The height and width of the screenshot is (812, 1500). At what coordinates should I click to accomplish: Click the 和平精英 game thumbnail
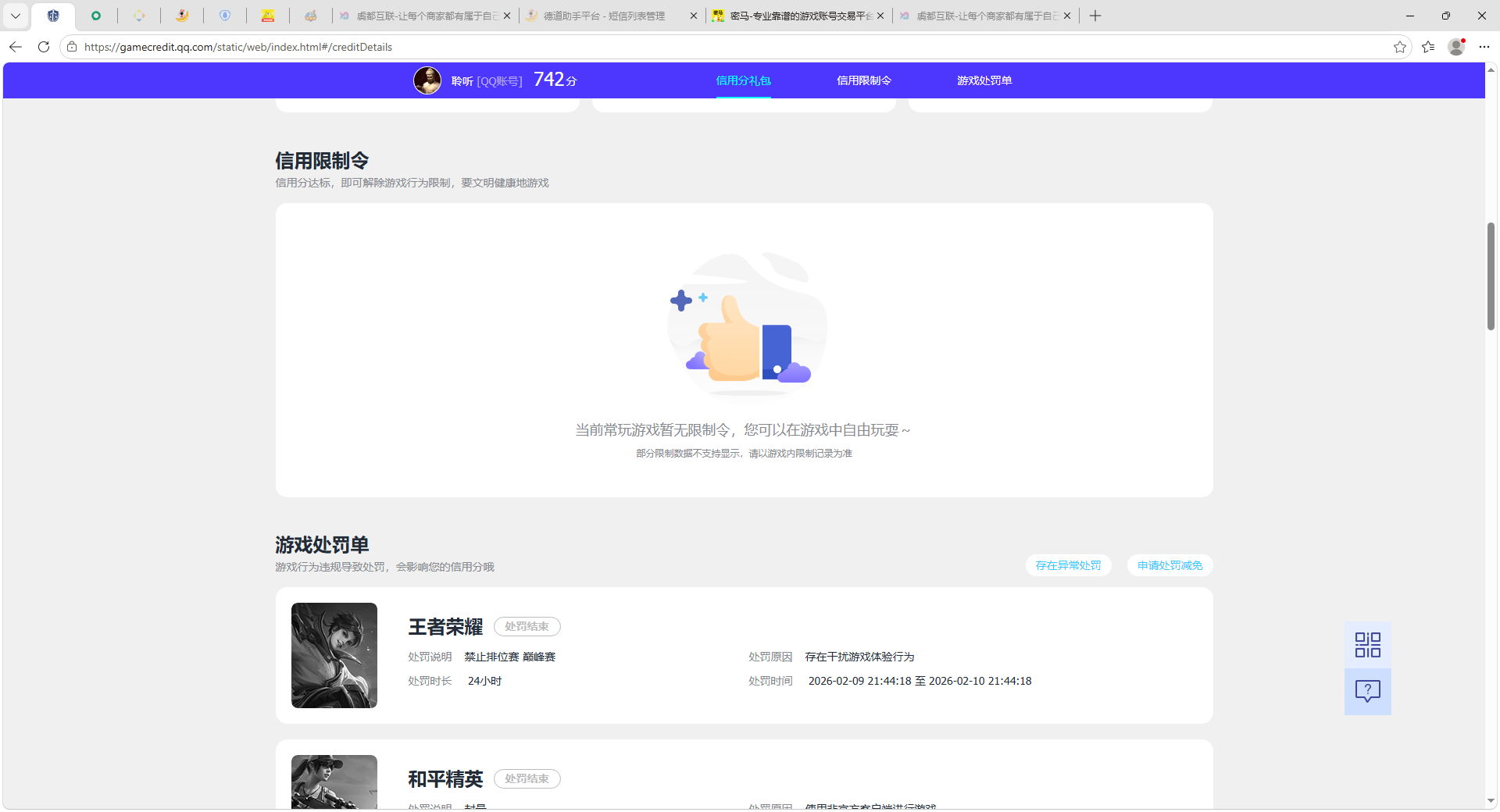[334, 782]
